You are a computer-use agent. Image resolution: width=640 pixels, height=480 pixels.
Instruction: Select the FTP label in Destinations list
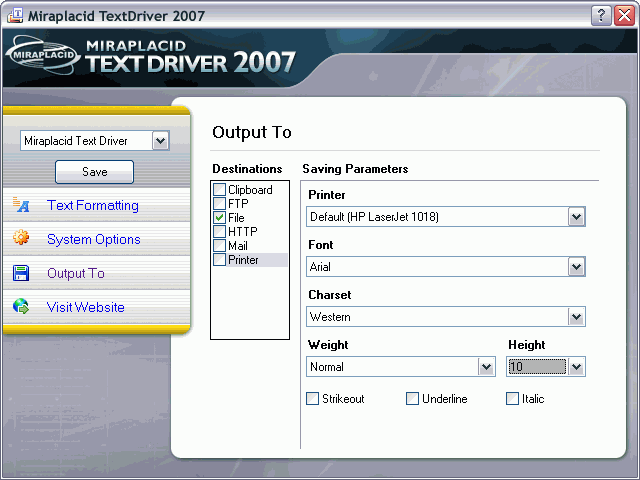[x=238, y=203]
